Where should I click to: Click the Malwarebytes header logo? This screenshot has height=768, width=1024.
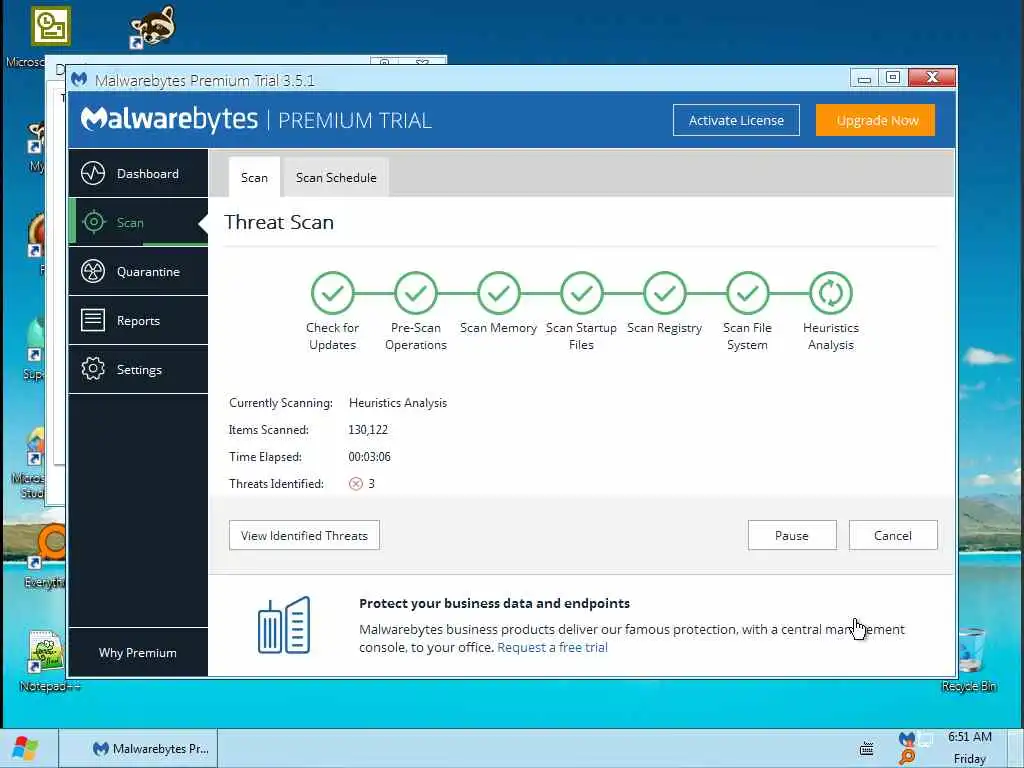pos(169,120)
